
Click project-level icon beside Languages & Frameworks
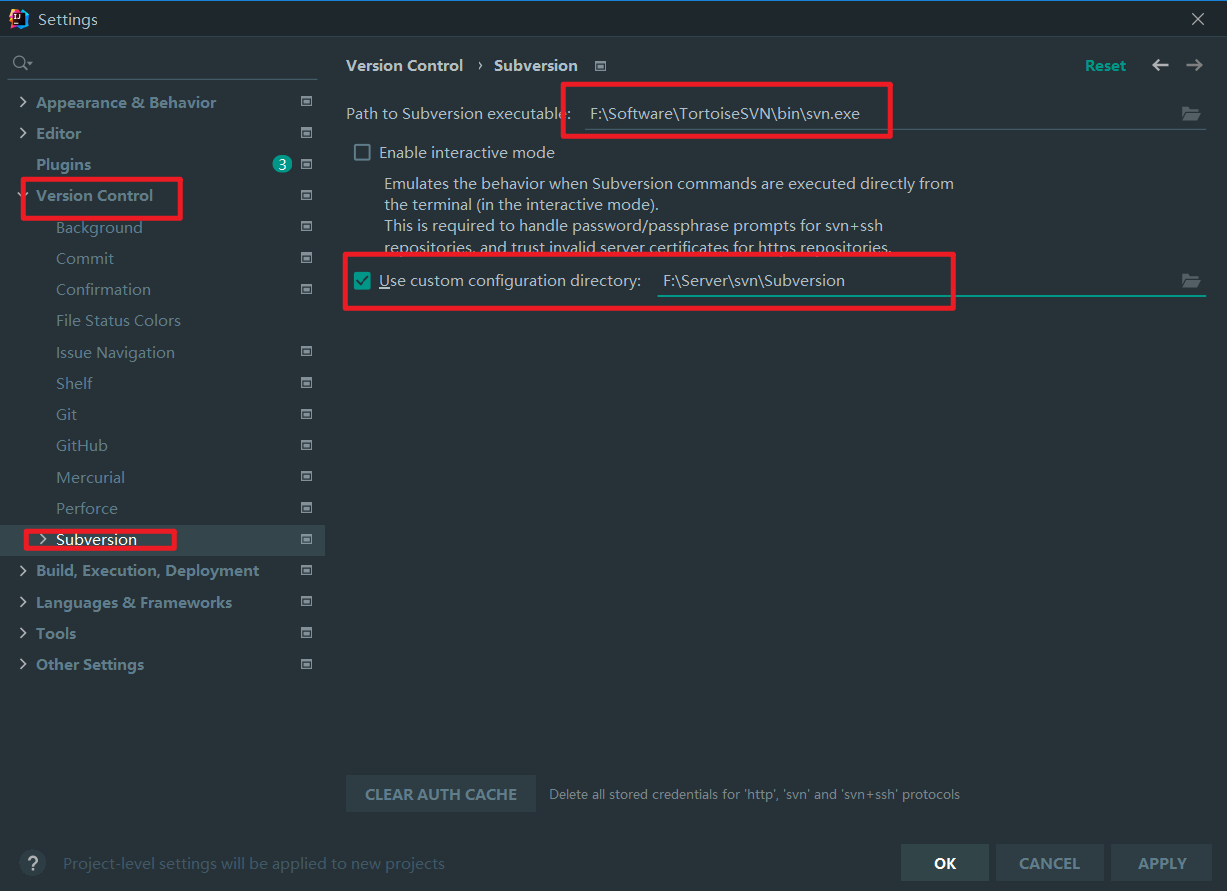coord(306,602)
